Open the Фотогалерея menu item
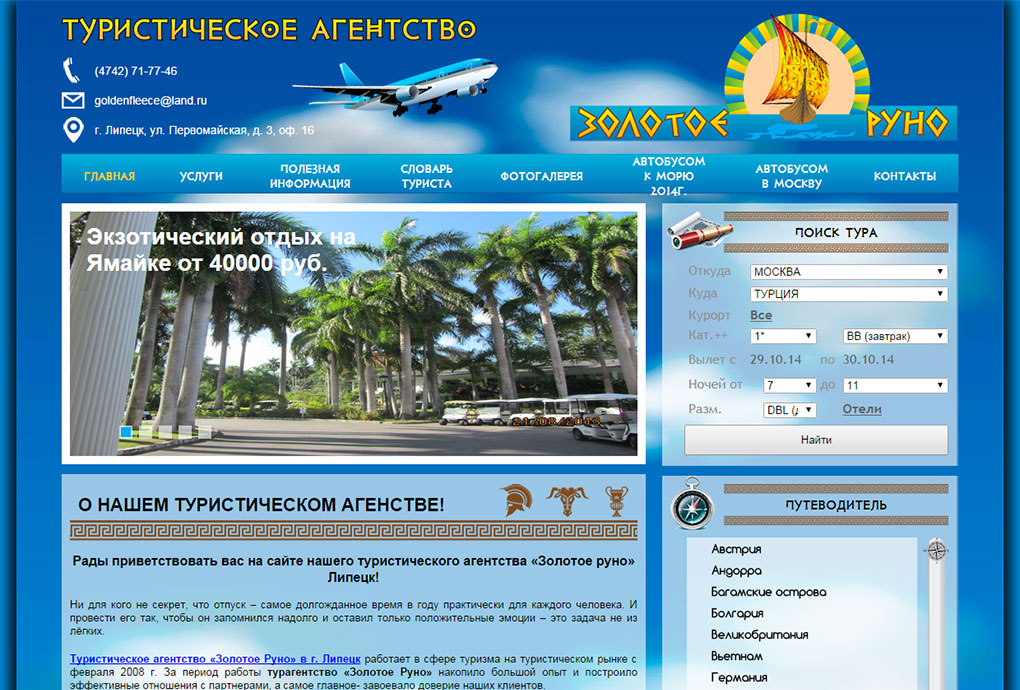1020x690 pixels. pyautogui.click(x=541, y=176)
